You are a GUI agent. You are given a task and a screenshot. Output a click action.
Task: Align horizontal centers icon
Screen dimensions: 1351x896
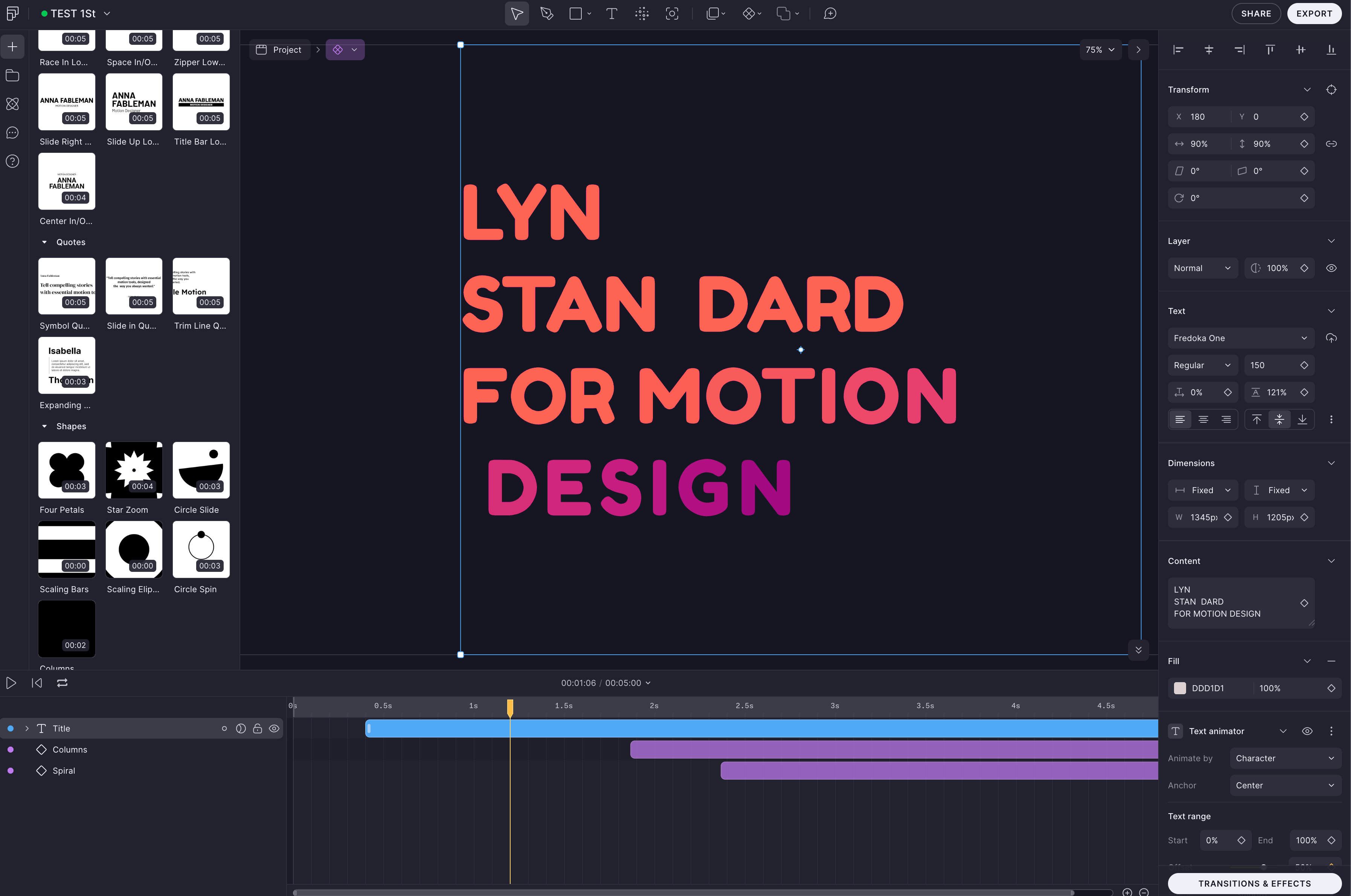point(1209,50)
